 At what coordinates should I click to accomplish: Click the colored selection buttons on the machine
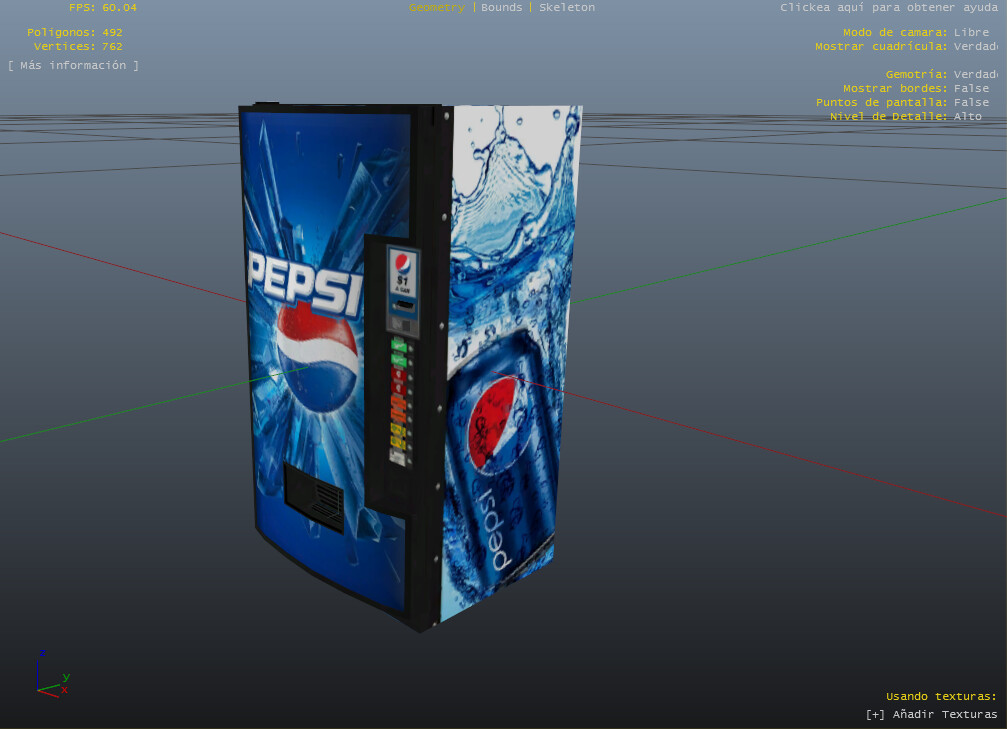(x=398, y=400)
